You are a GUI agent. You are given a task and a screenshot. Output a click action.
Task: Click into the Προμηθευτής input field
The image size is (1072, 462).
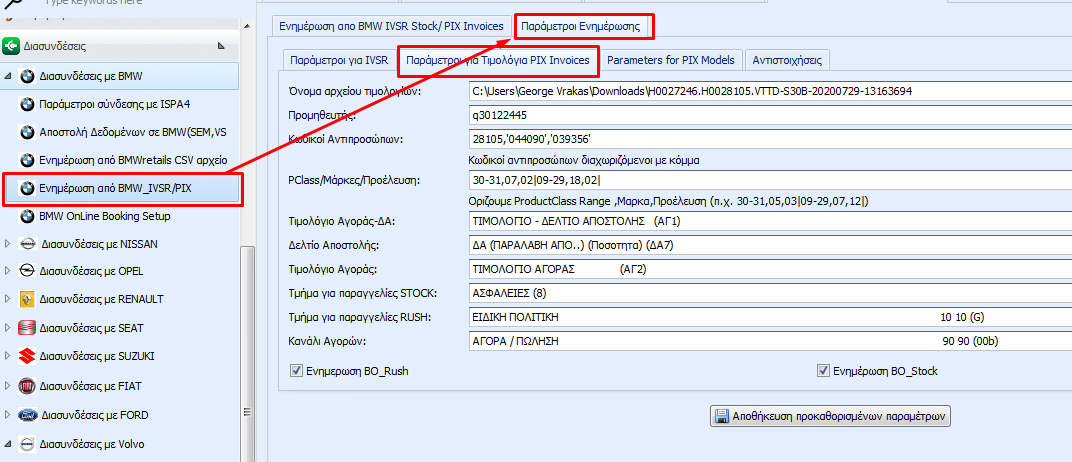point(770,115)
